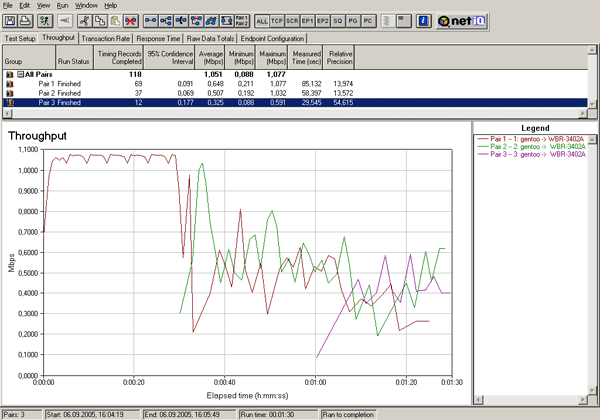600x420 pixels.
Task: Click the Run test (running man) icon
Action: coord(45,21)
